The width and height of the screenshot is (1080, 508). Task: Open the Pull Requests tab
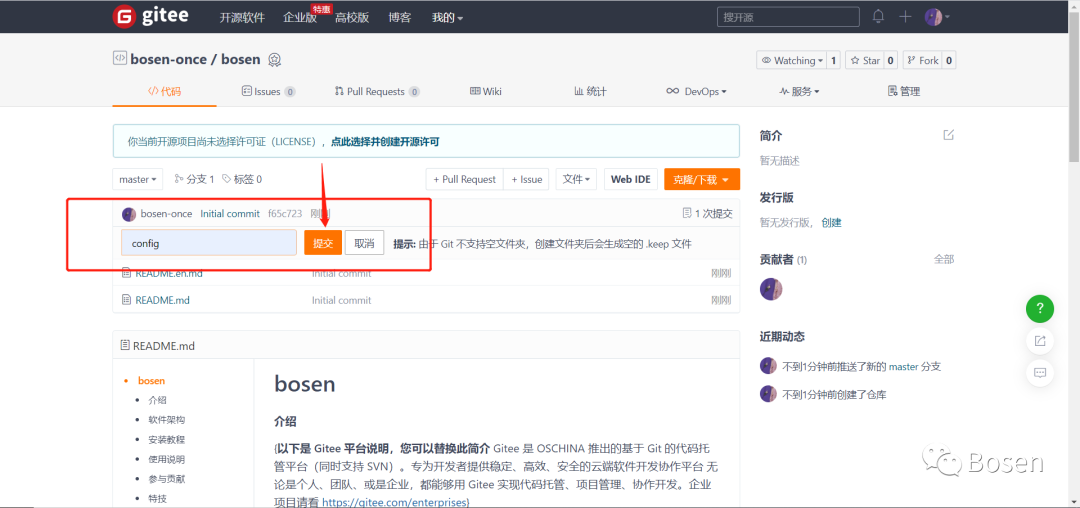click(377, 92)
